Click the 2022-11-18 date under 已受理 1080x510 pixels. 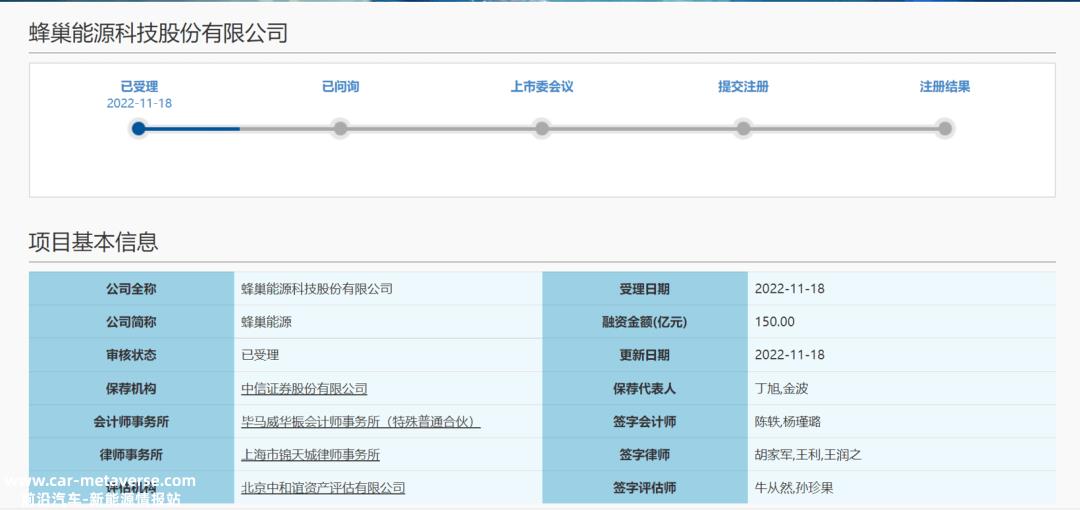coord(139,103)
